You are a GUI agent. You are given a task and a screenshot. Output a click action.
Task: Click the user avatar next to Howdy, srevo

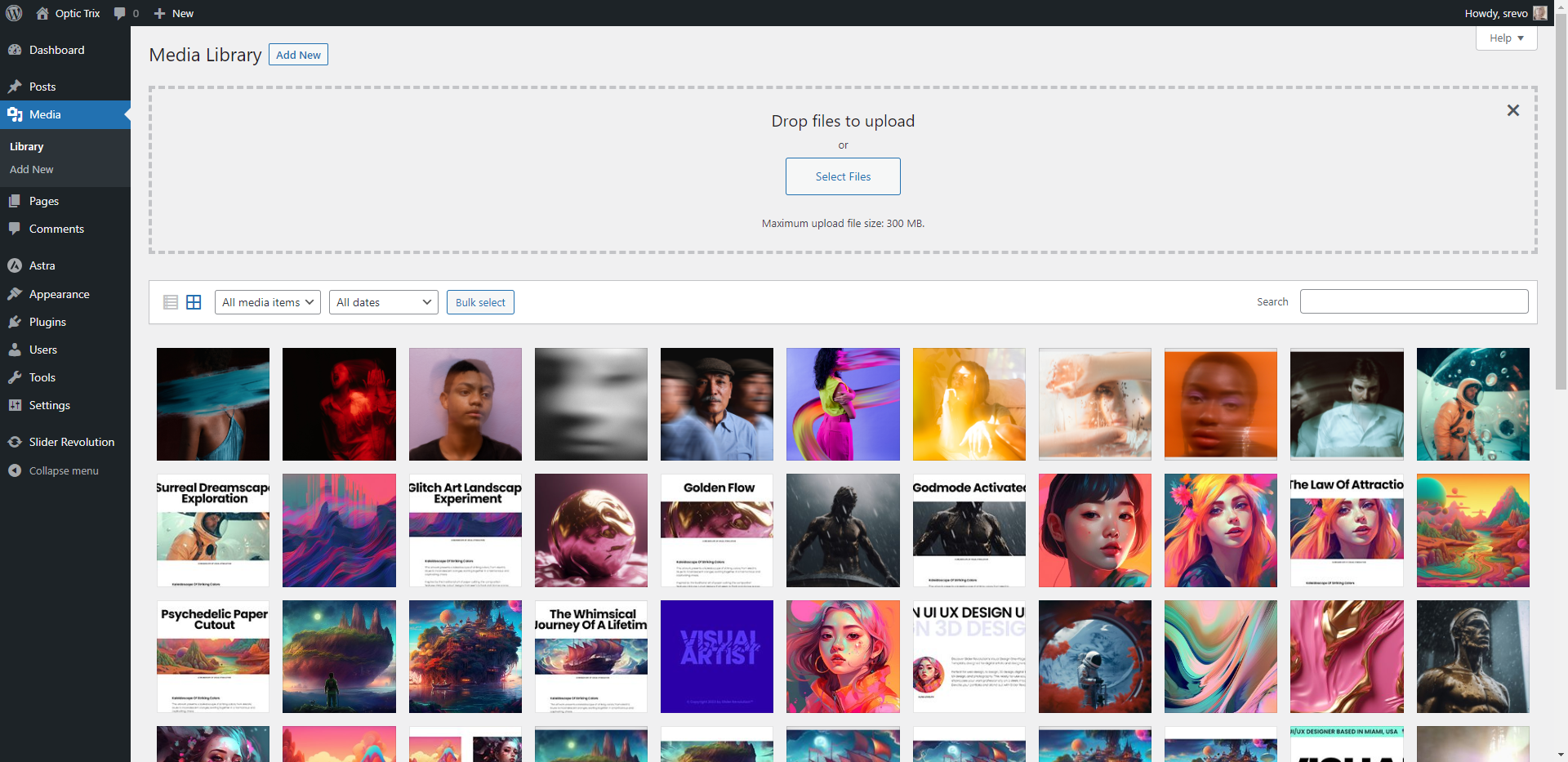[1540, 13]
